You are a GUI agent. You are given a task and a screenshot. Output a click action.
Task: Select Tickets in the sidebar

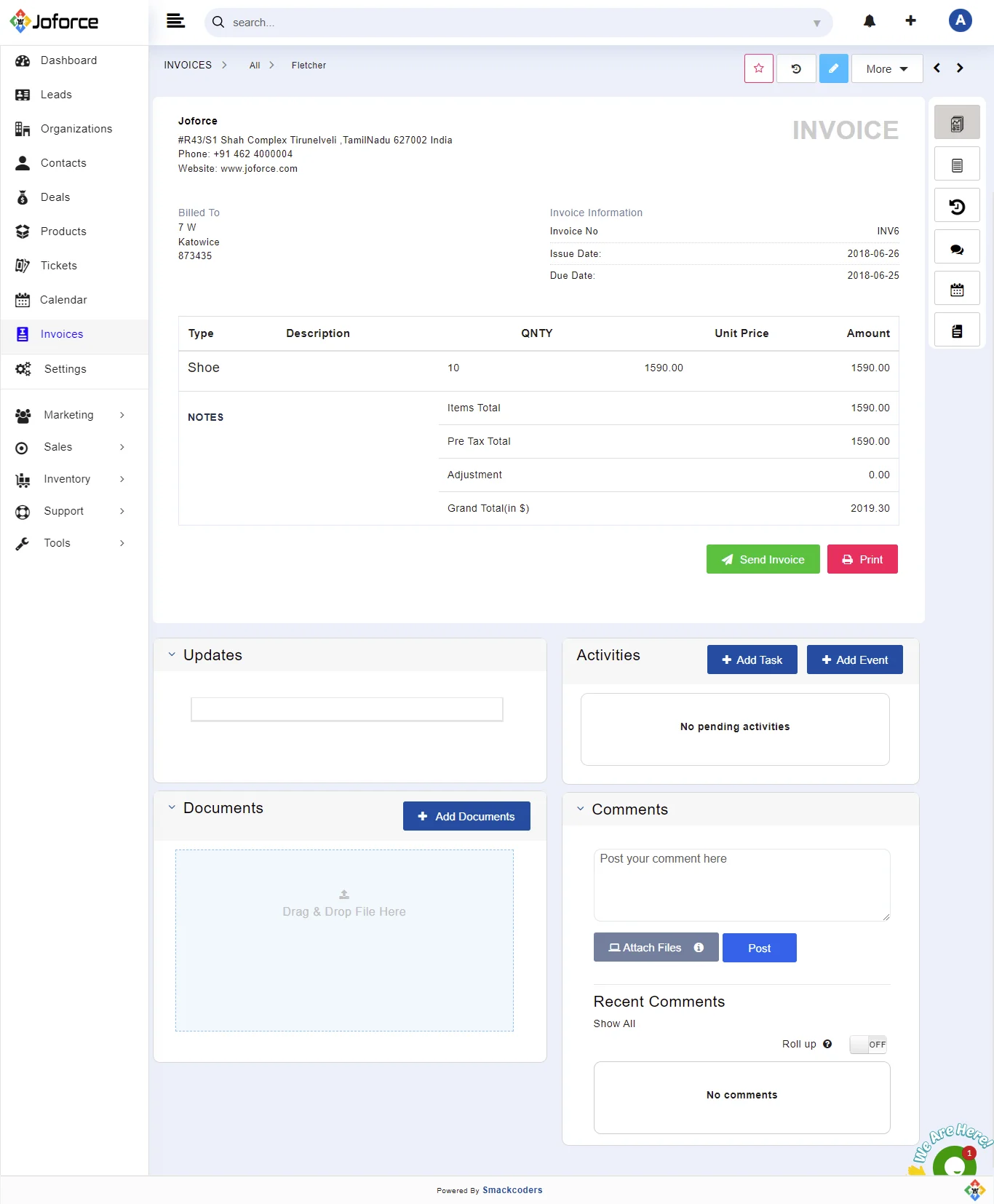tap(58, 266)
